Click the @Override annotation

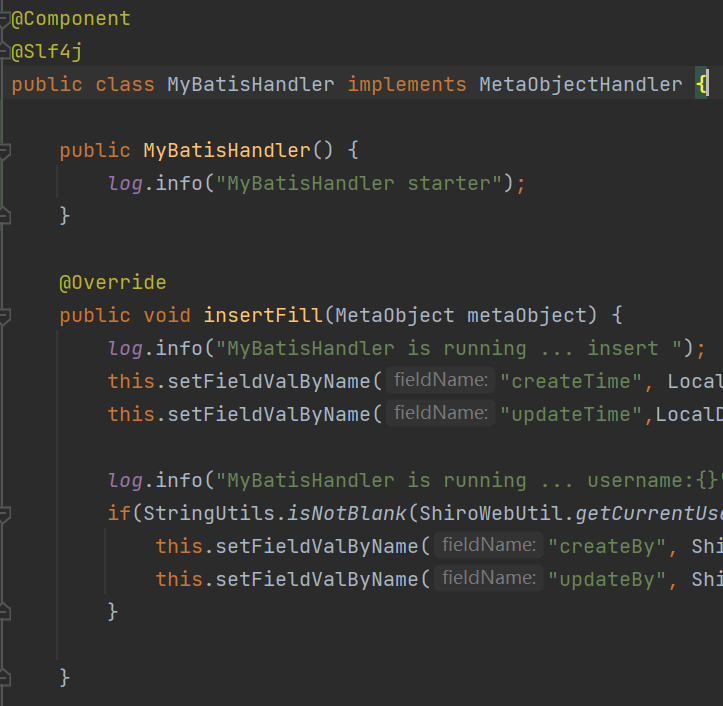[113, 283]
